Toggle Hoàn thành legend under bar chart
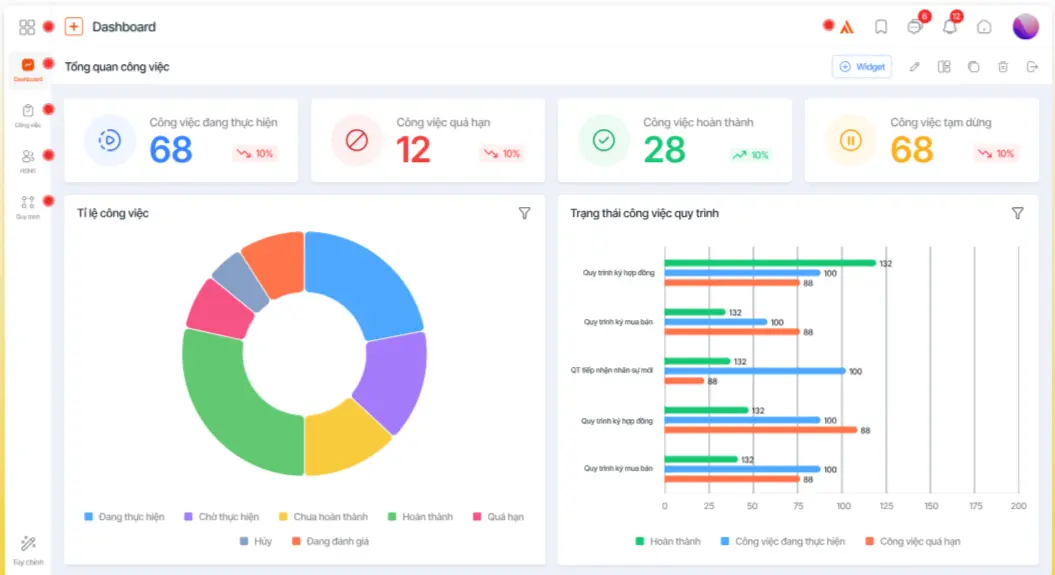Screen dimensions: 1055x575 [x=667, y=541]
